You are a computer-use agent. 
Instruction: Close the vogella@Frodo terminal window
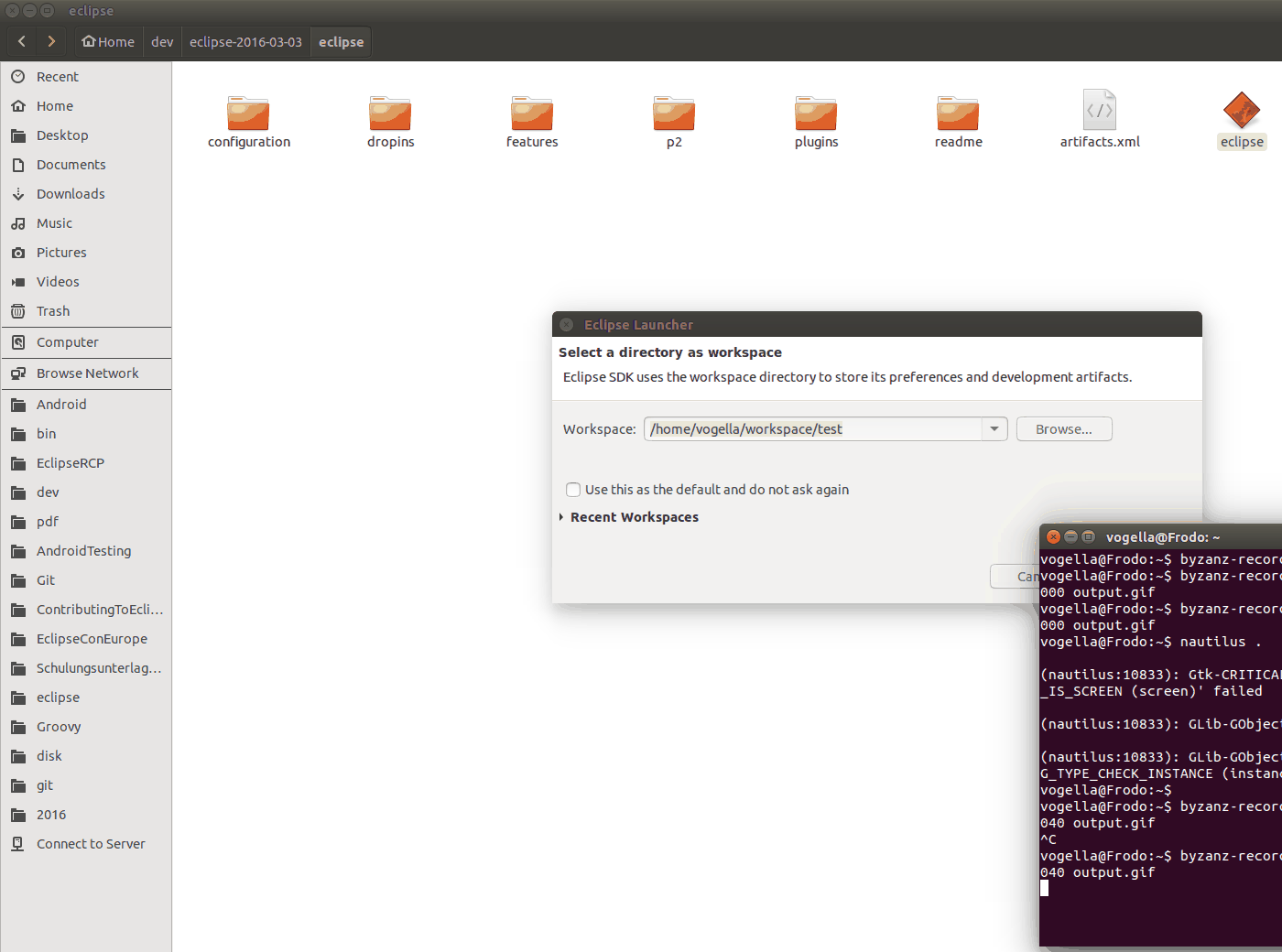tap(1053, 537)
